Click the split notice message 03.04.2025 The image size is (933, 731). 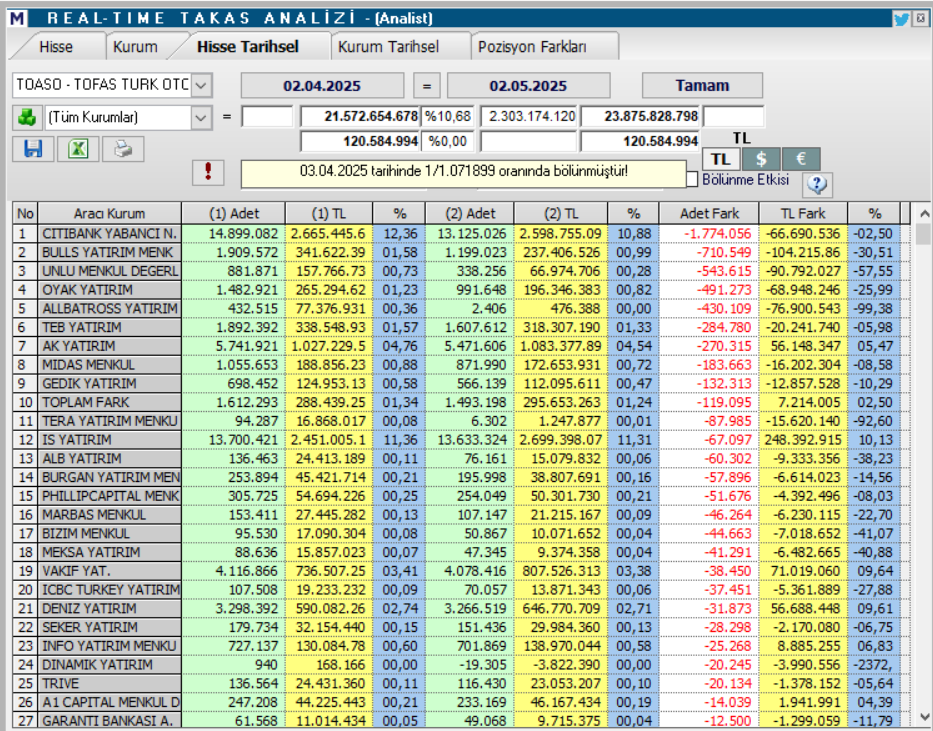464,172
